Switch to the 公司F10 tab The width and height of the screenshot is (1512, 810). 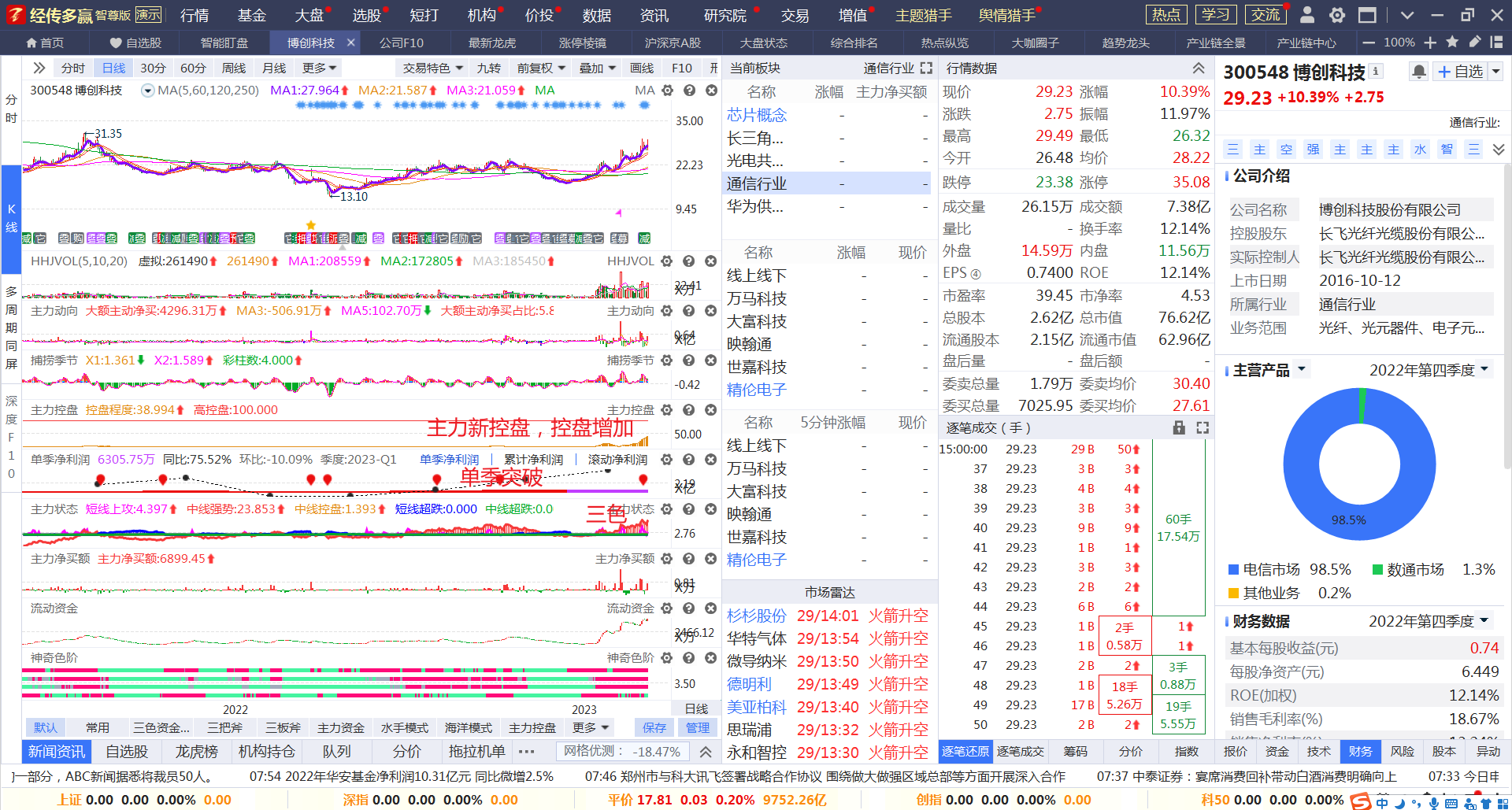pos(402,43)
